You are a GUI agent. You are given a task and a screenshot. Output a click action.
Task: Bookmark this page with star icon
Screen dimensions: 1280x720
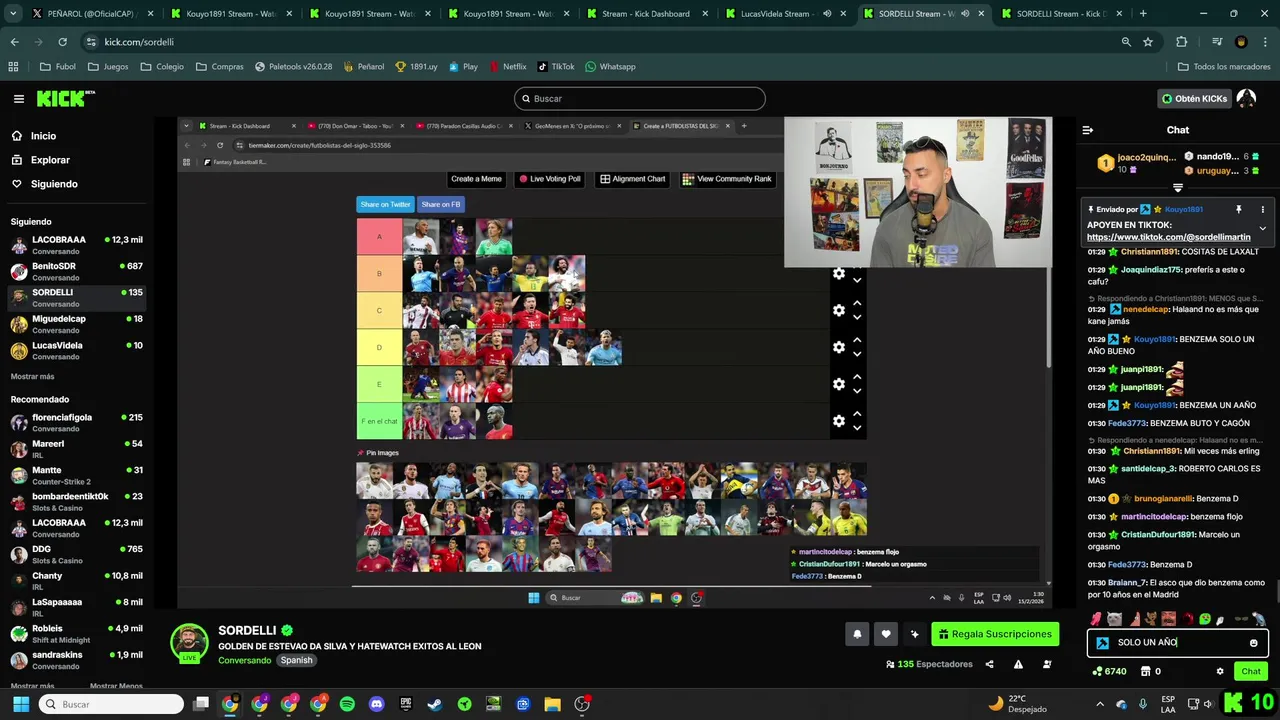click(1148, 42)
